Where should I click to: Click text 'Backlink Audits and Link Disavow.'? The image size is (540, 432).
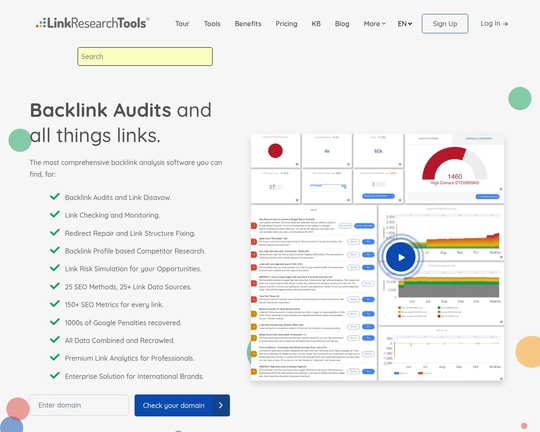click(x=118, y=197)
